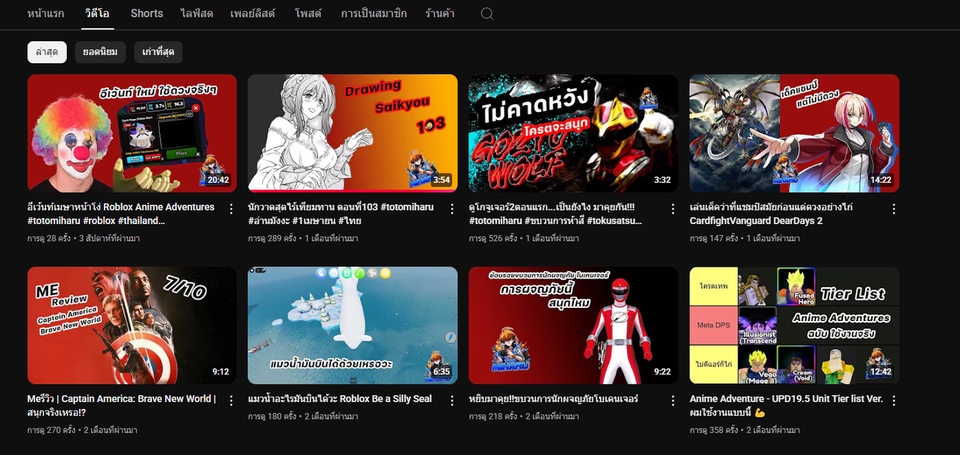Play the Drawing Saikyou 103 thumbnail
960x455 pixels.
click(x=353, y=133)
